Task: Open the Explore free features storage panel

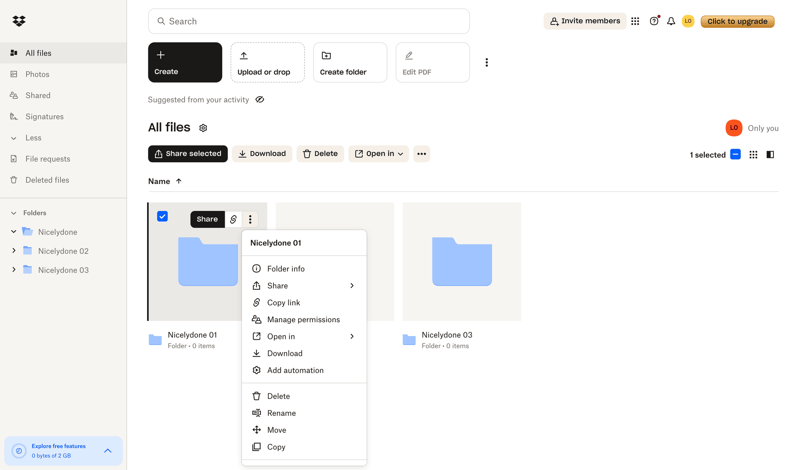Action: 63,451
